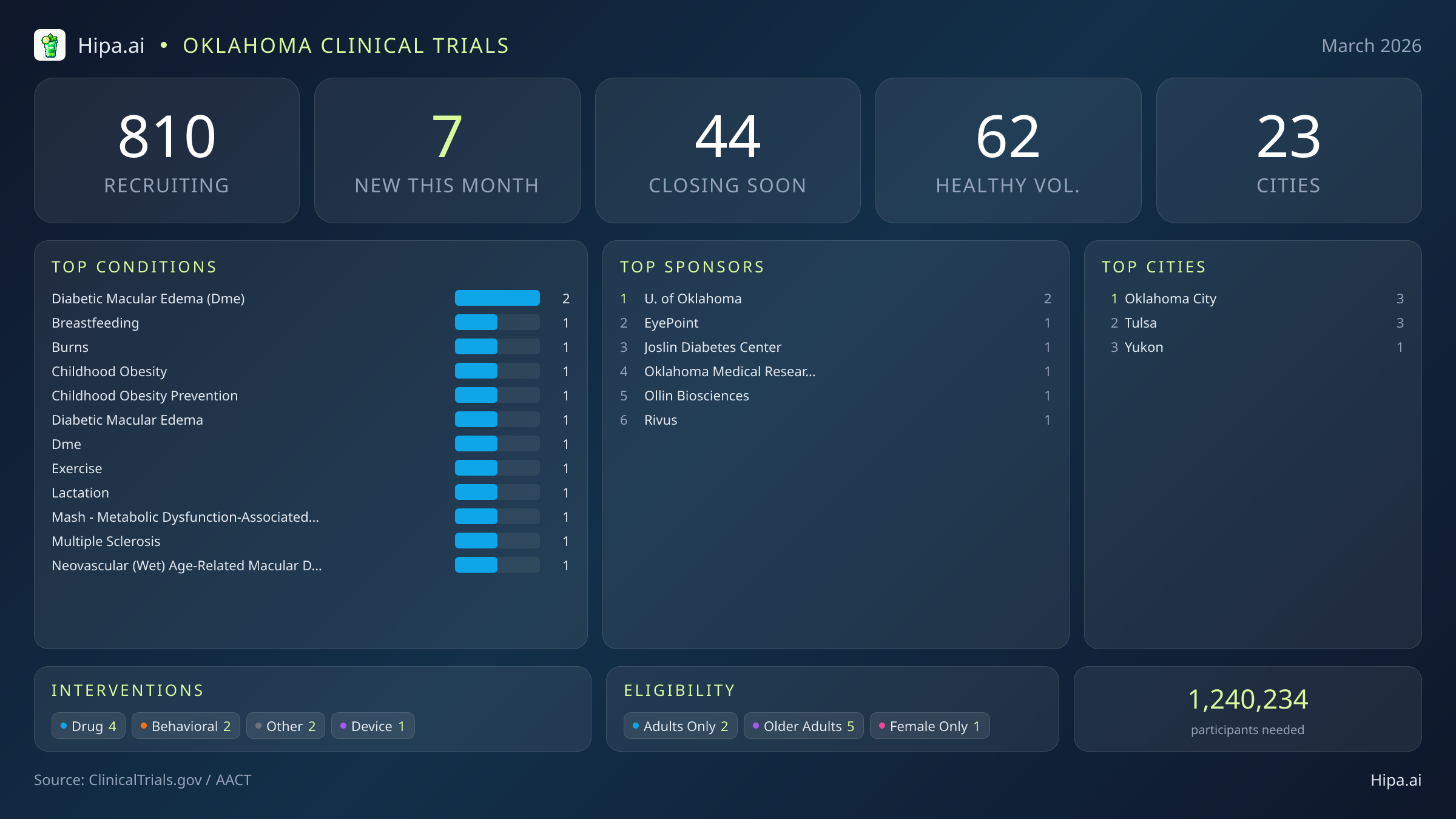Open the Top Cities panel

pos(1153,267)
